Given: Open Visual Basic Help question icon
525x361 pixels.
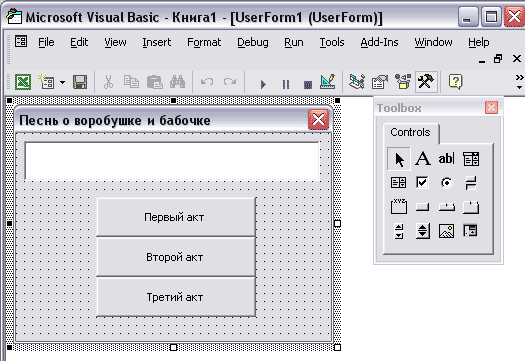Looking at the screenshot, I should [x=455, y=82].
